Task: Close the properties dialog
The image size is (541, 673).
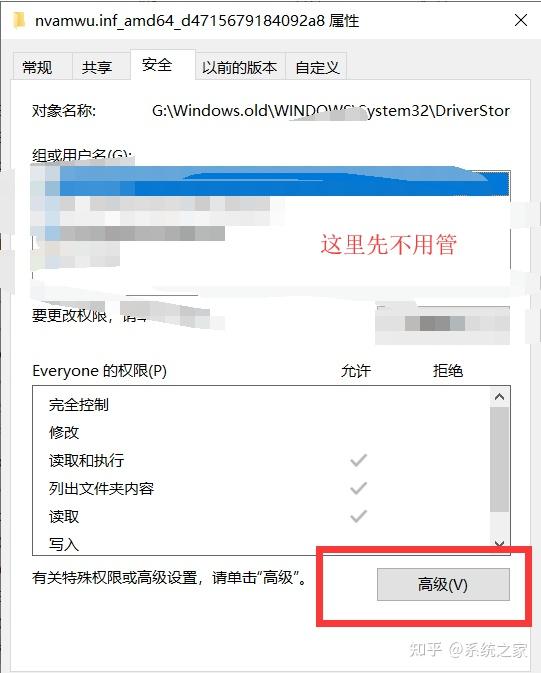Action: 521,20
